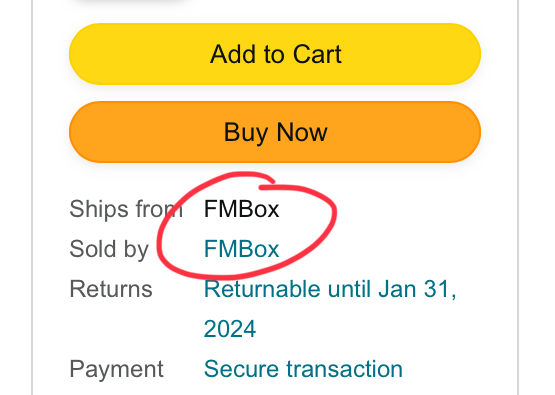Screen dimensions: 555x395
Task: Click the word Buy in the orange button
Action: point(246,133)
